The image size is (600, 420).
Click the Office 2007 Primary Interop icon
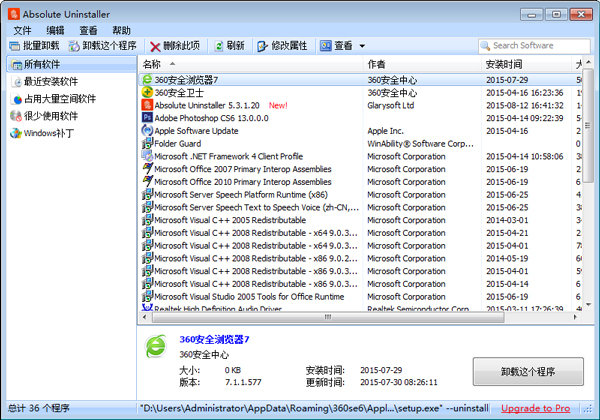147,169
